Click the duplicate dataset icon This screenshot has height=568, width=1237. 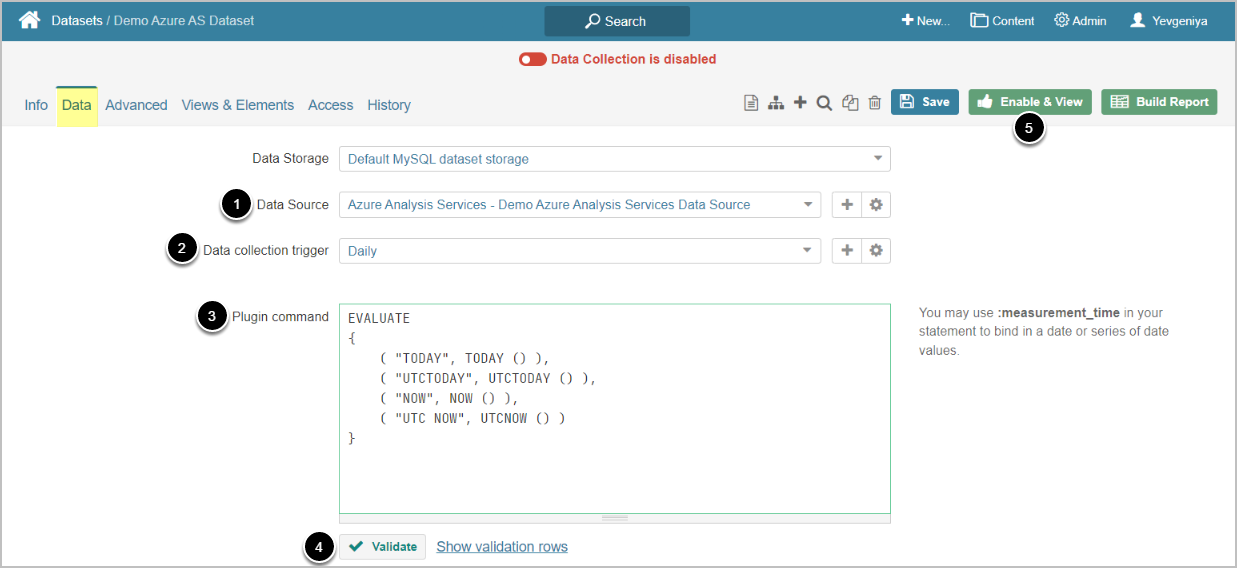[850, 103]
